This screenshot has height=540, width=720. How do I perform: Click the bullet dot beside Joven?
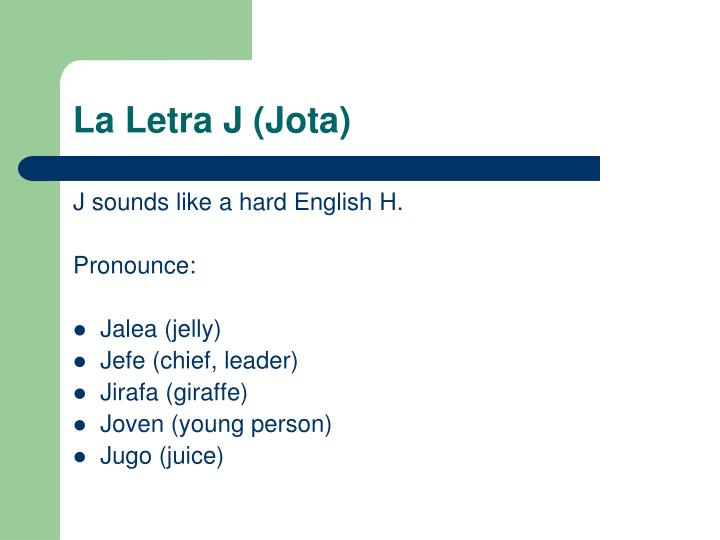click(x=80, y=425)
